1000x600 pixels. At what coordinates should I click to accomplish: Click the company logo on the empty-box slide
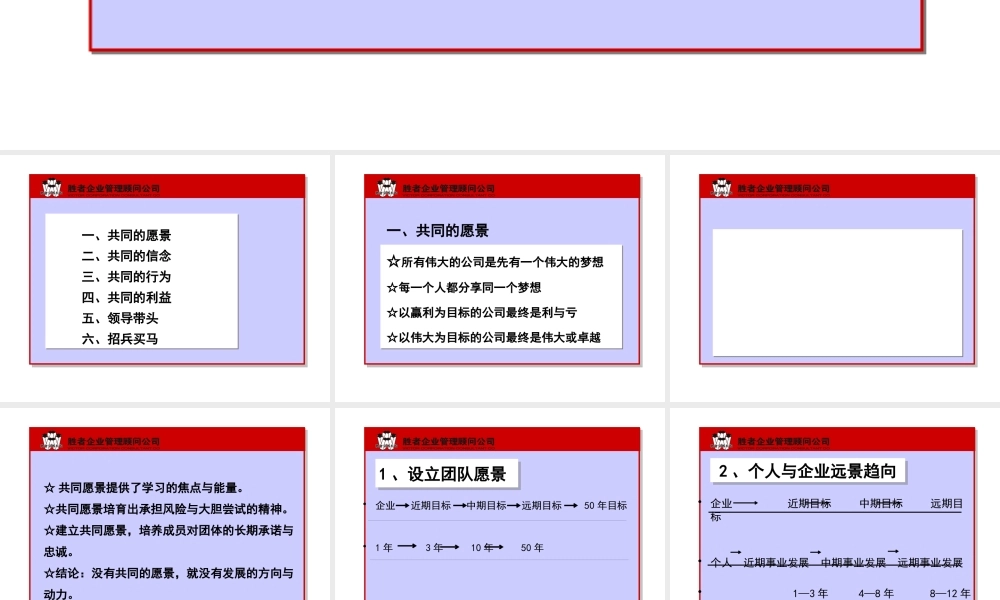click(x=721, y=187)
